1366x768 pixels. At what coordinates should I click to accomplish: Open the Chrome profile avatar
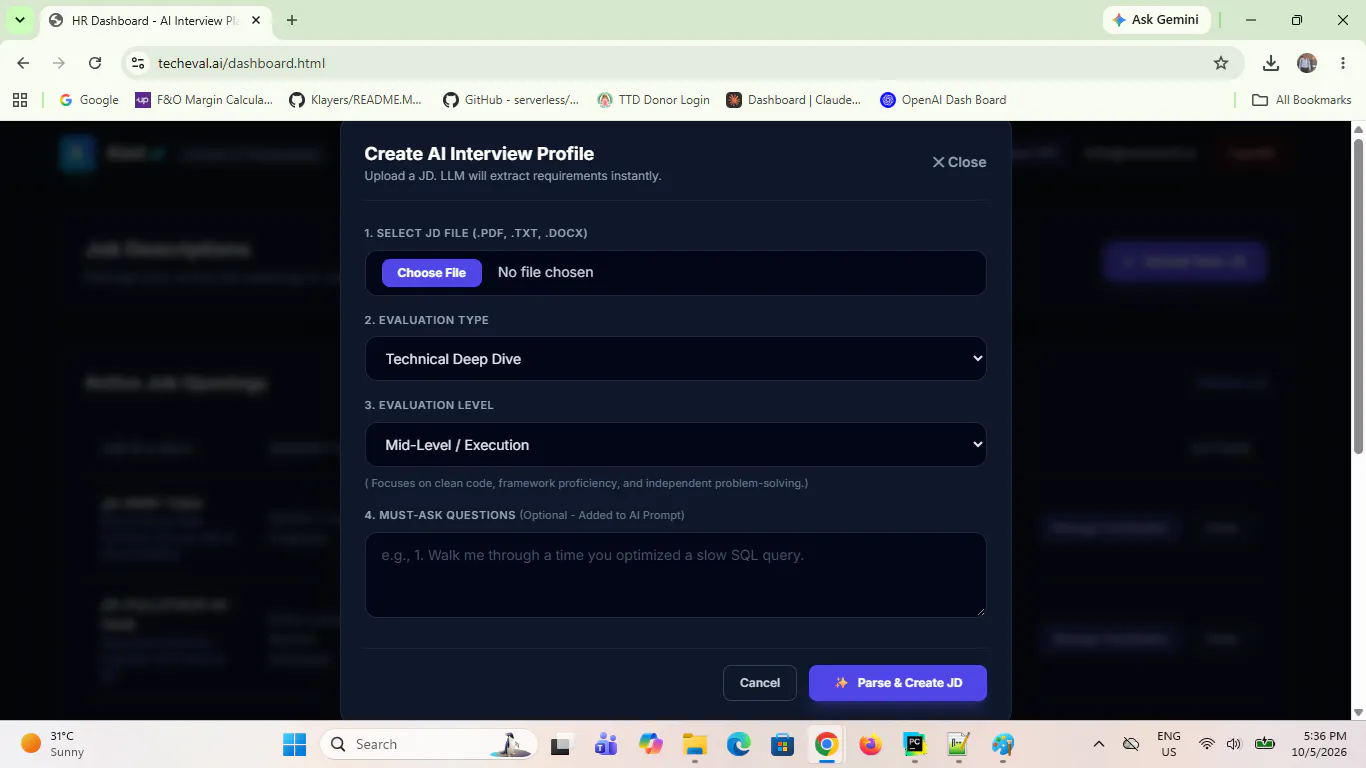click(1307, 63)
